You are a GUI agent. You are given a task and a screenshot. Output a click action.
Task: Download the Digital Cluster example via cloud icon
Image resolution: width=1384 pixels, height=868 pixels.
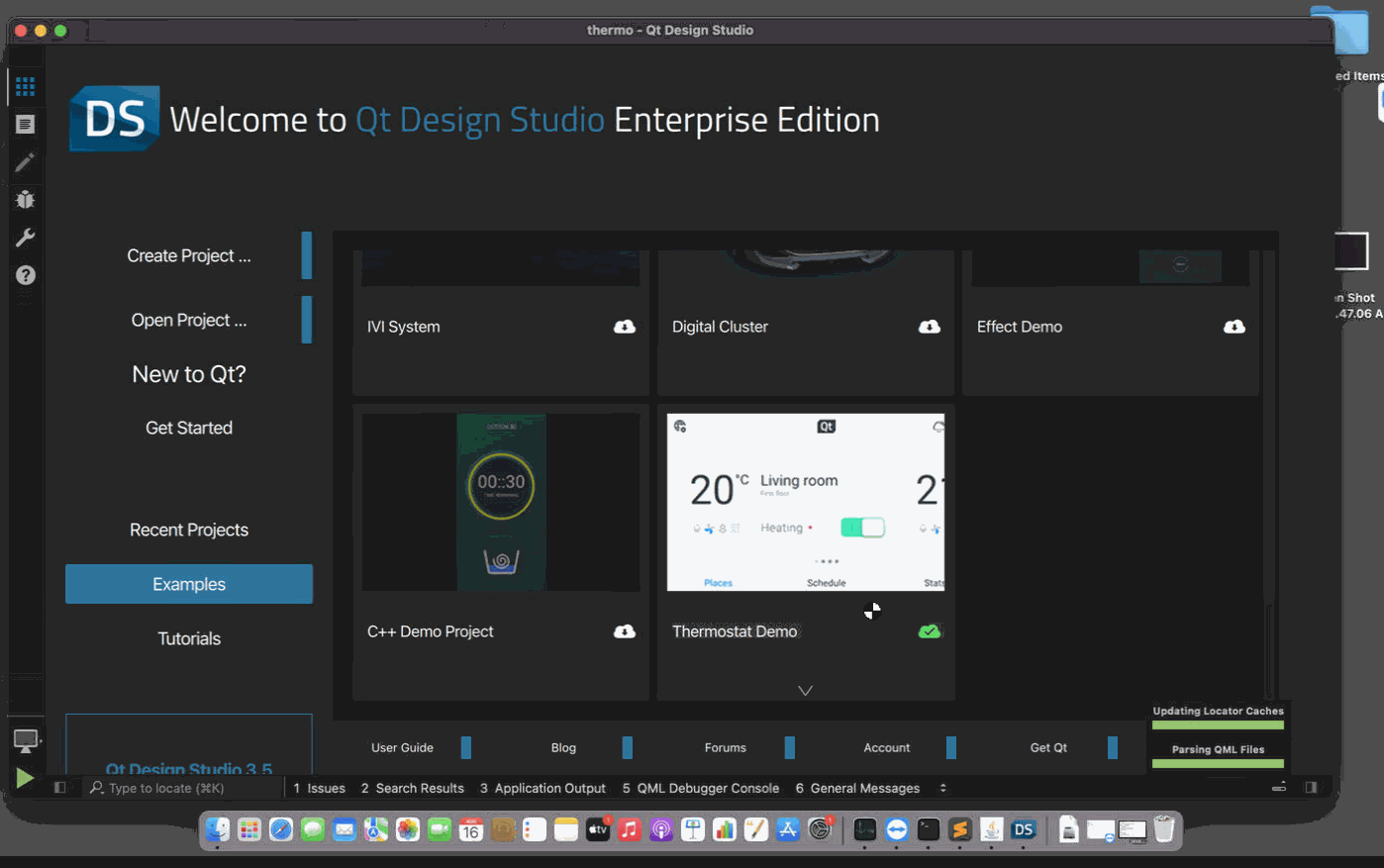tap(930, 327)
